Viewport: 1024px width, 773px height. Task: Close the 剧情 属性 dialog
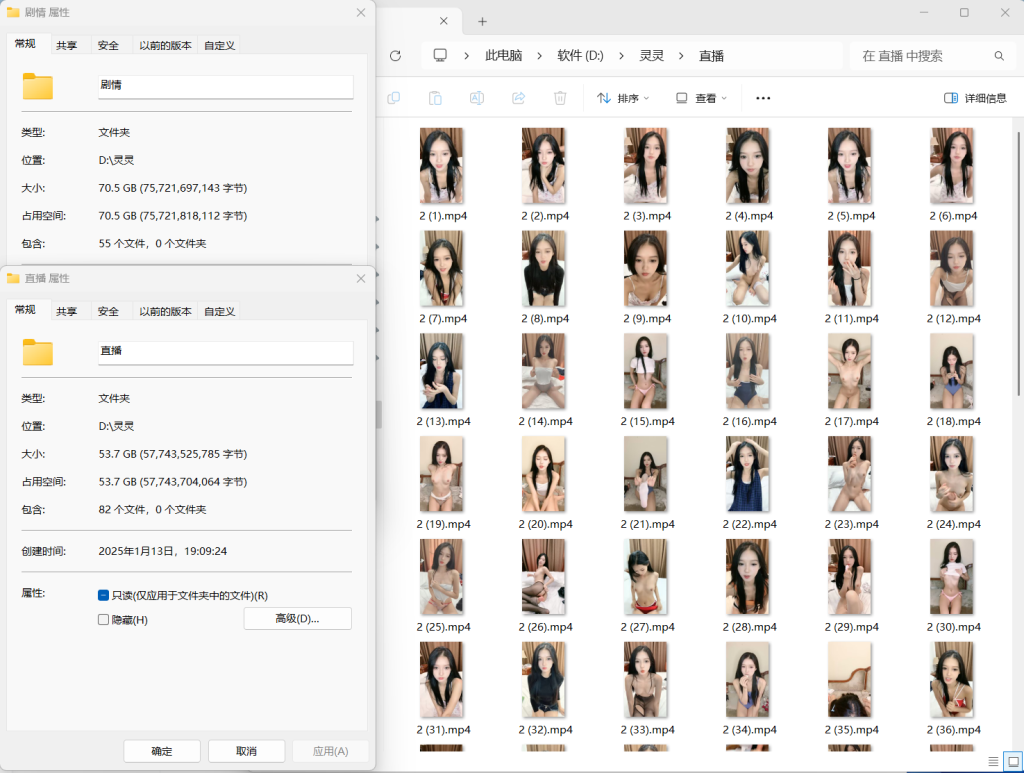click(360, 12)
